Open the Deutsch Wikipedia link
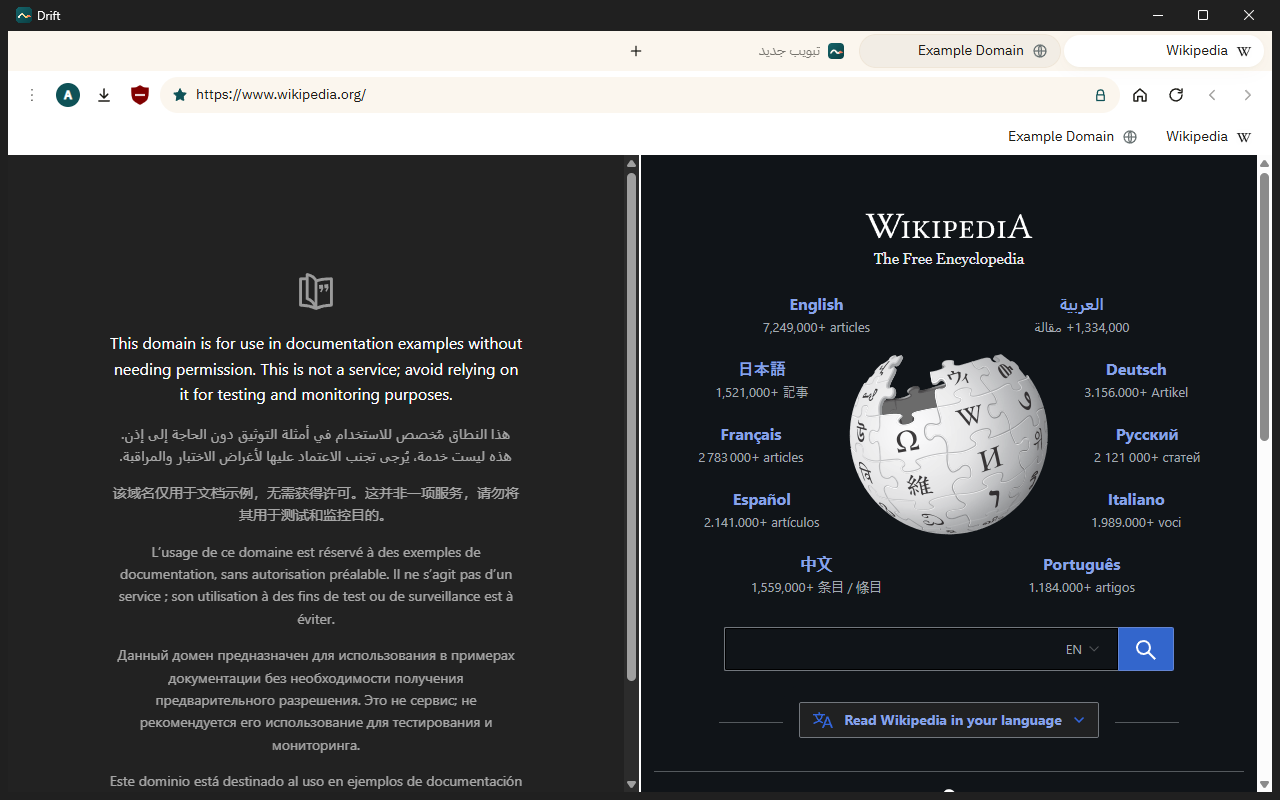Image resolution: width=1280 pixels, height=800 pixels. coord(1136,370)
